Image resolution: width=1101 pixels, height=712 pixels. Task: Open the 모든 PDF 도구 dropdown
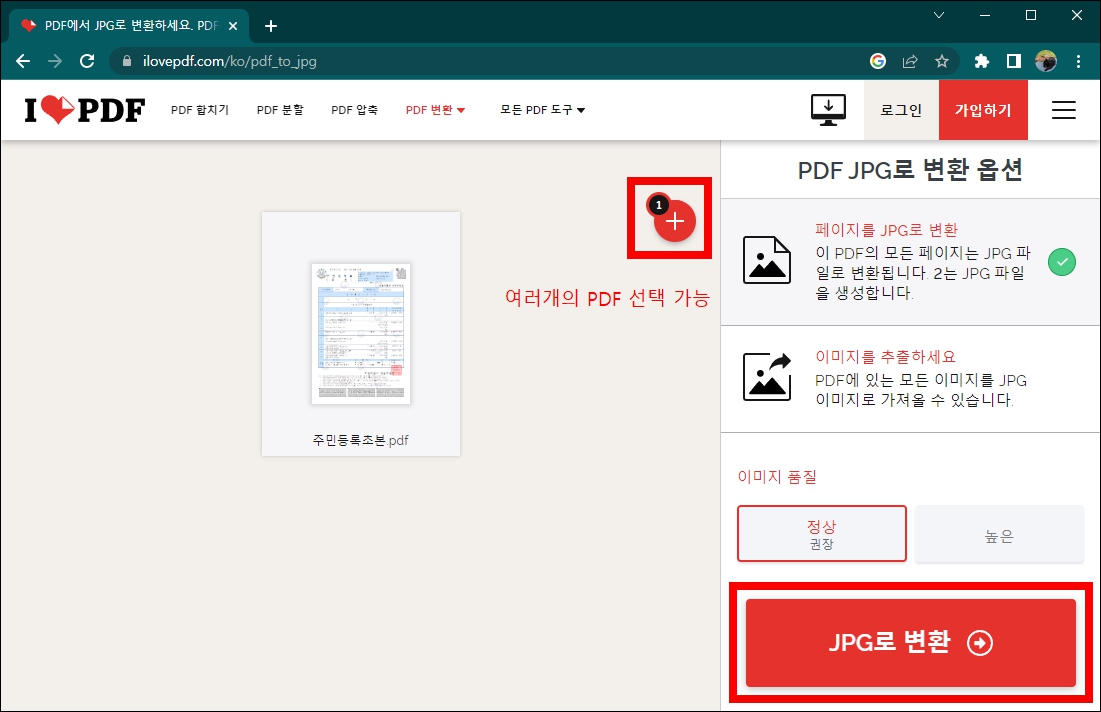click(543, 110)
